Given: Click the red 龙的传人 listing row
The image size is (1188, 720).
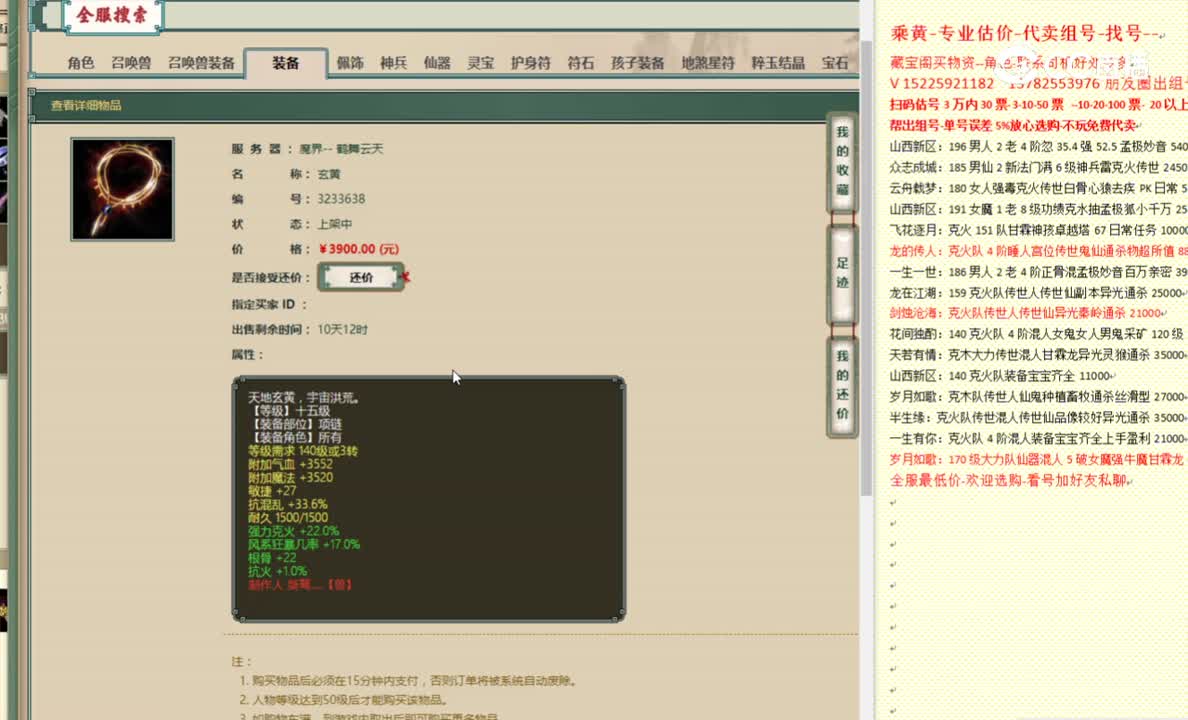Looking at the screenshot, I should 1039,251.
